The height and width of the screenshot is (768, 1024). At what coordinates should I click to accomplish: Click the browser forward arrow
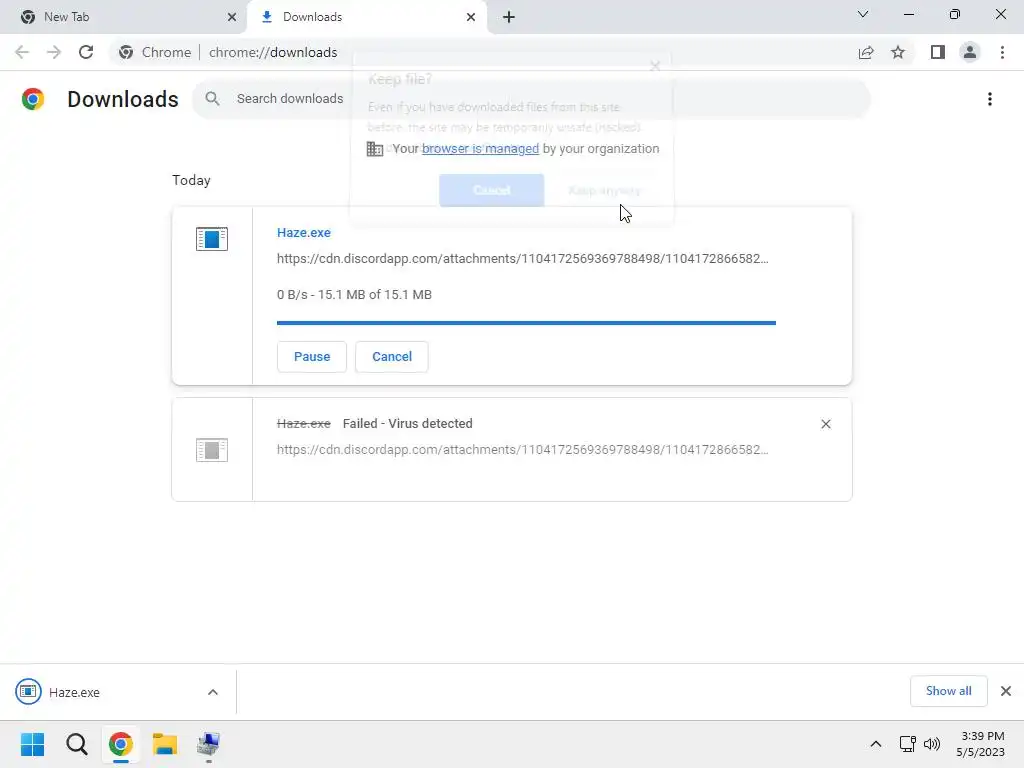click(x=54, y=52)
